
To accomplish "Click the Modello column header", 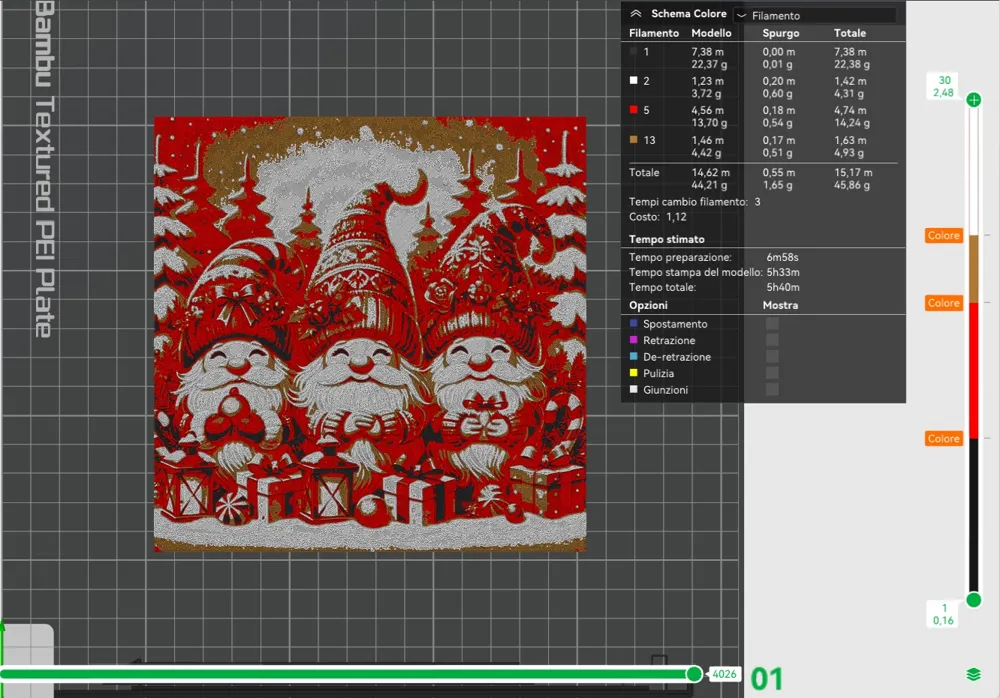I will 711,33.
